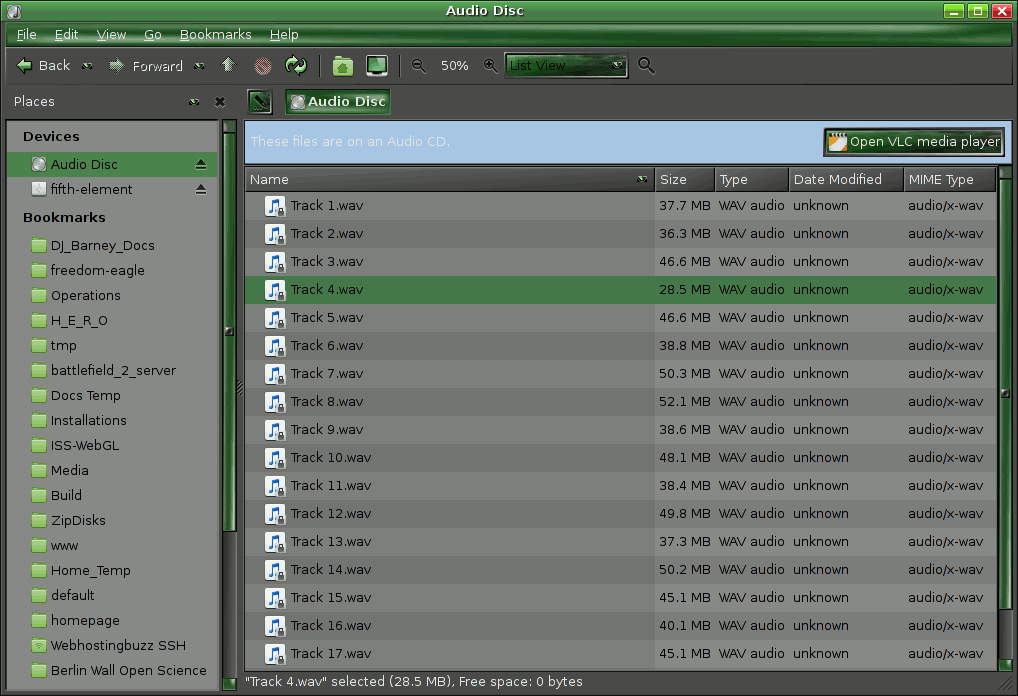Viewport: 1018px width, 696px height.
Task: Zoom out with the minus magnifier
Action: tap(419, 66)
